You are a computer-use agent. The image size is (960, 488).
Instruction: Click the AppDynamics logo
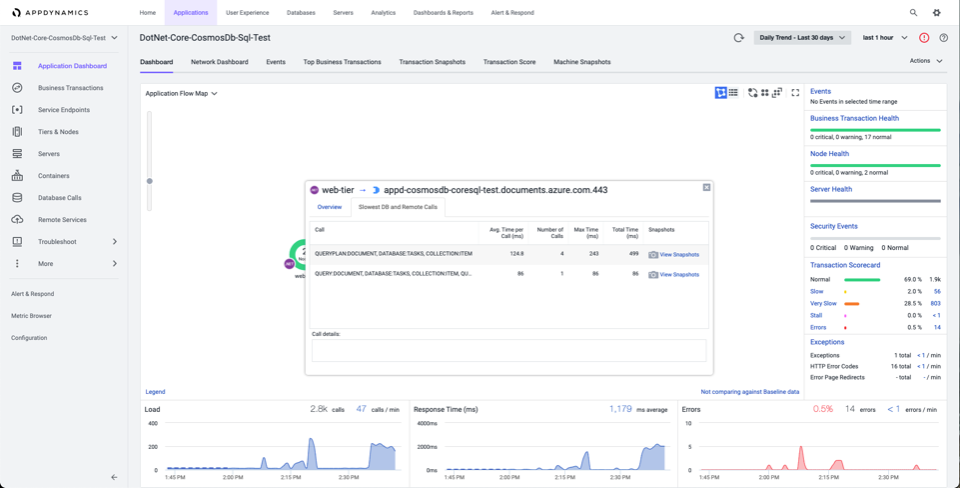pyautogui.click(x=50, y=12)
